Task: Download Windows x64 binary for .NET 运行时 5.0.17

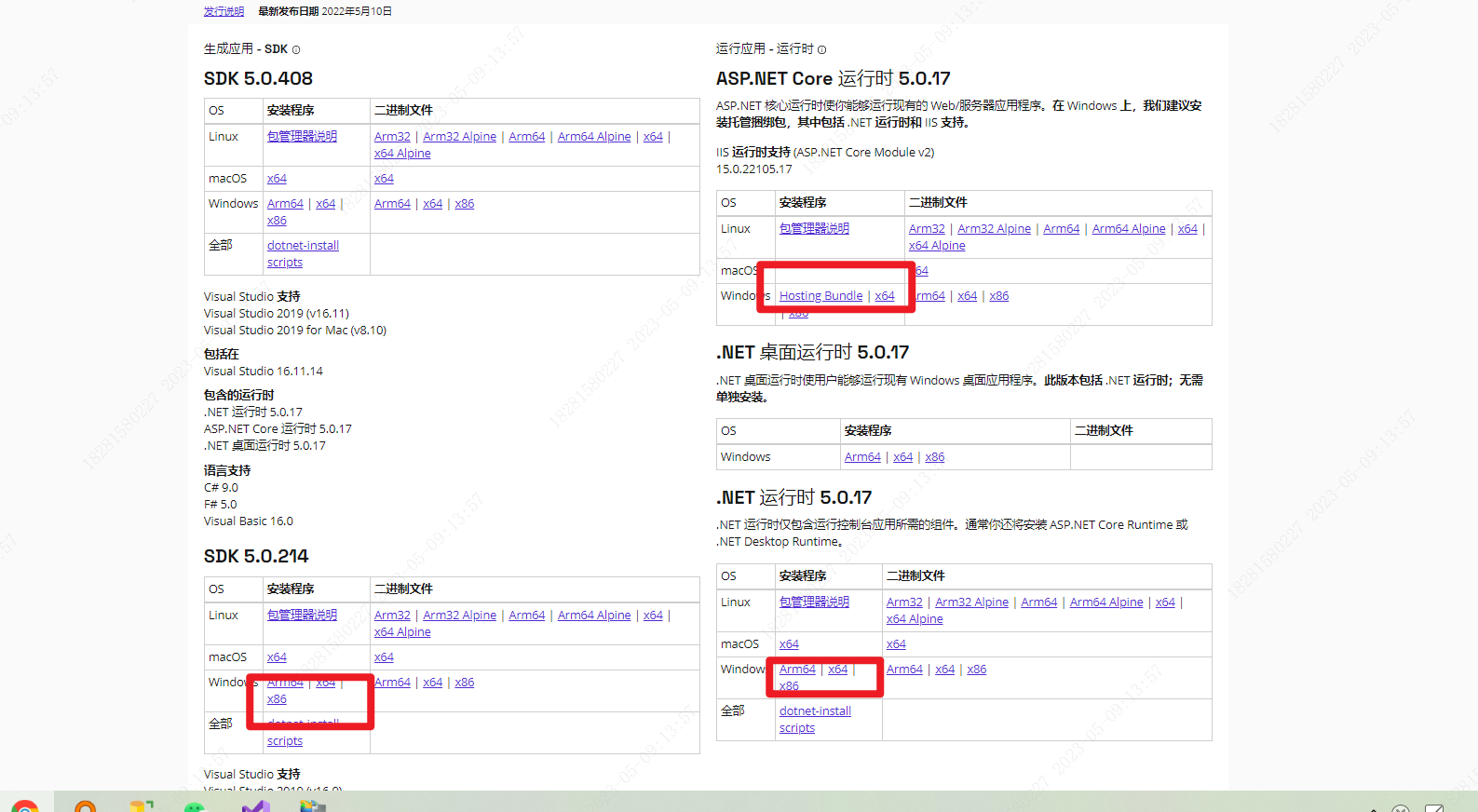Action: coord(944,669)
